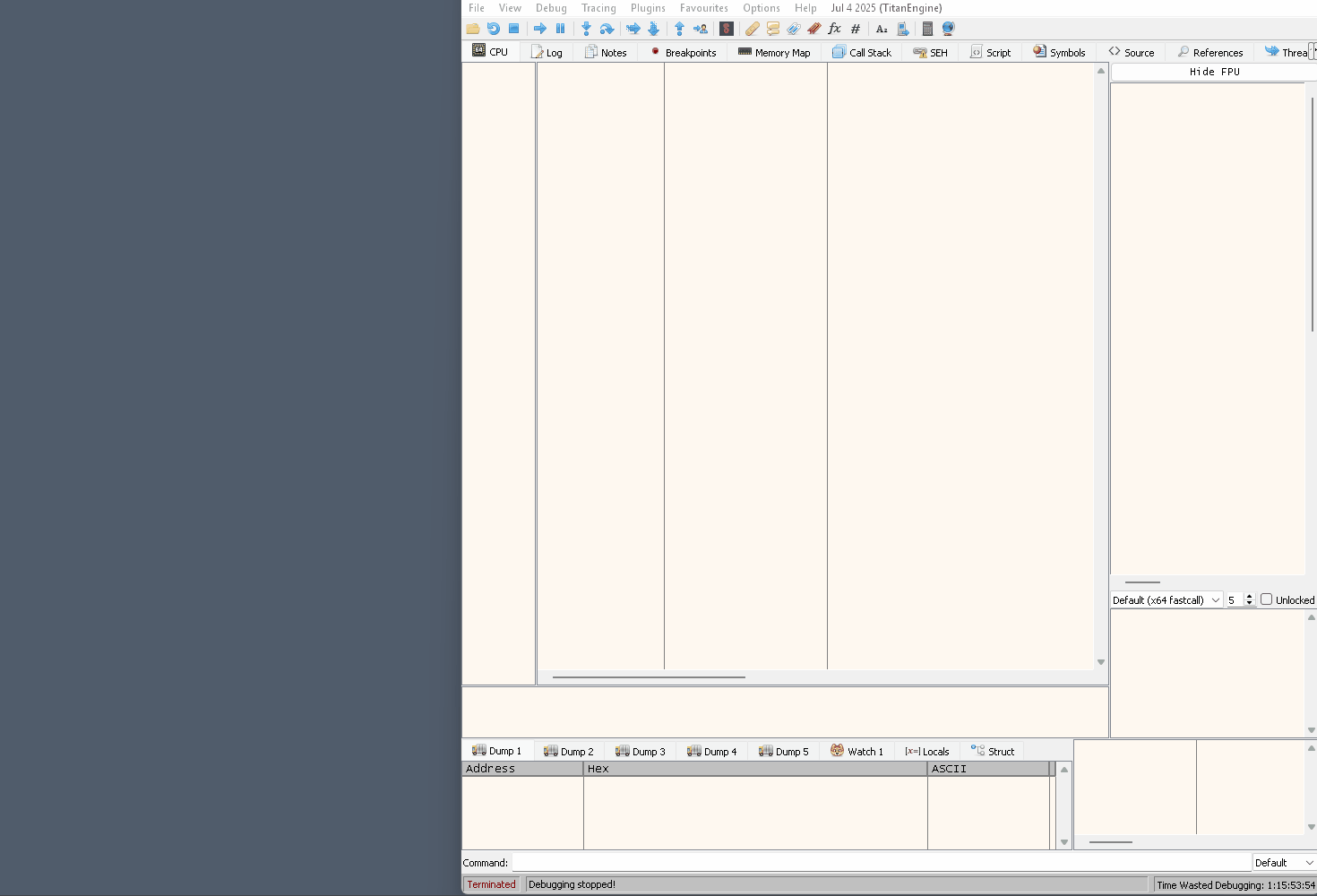Switch to the Breakpoints tab
The height and width of the screenshot is (896, 1317).
pos(684,53)
